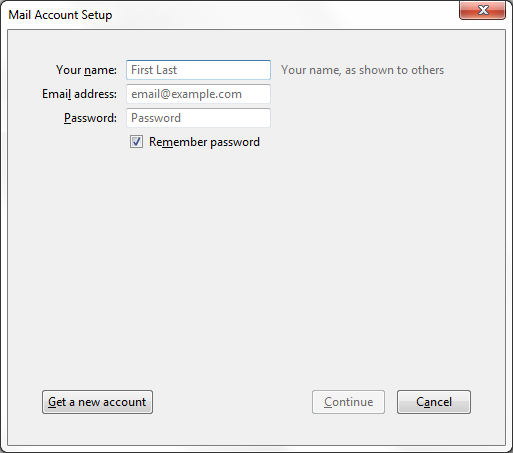This screenshot has height=453, width=513.
Task: Click the email@example.com placeholder text
Action: (186, 94)
